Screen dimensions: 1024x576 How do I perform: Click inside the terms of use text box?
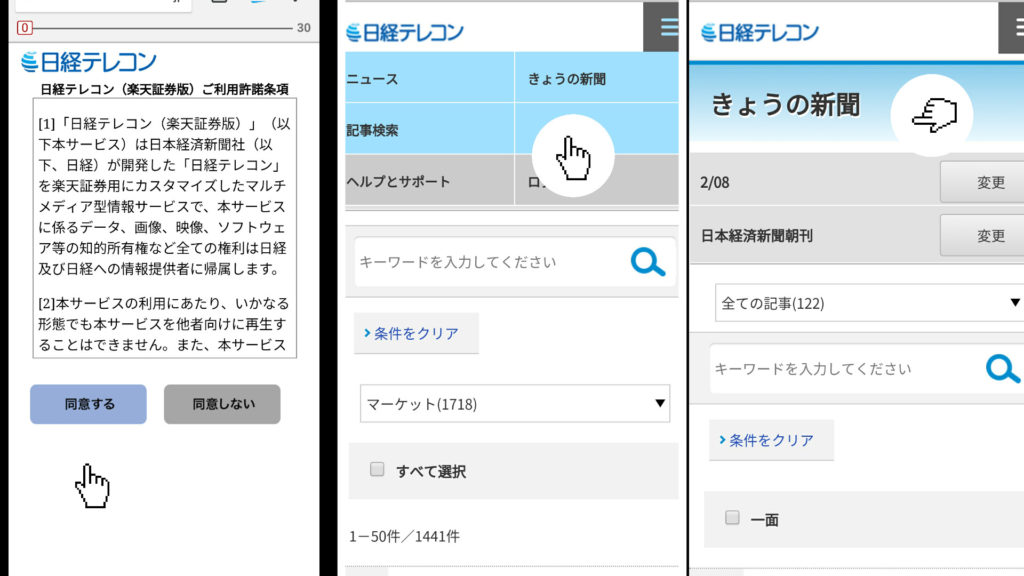(x=165, y=229)
